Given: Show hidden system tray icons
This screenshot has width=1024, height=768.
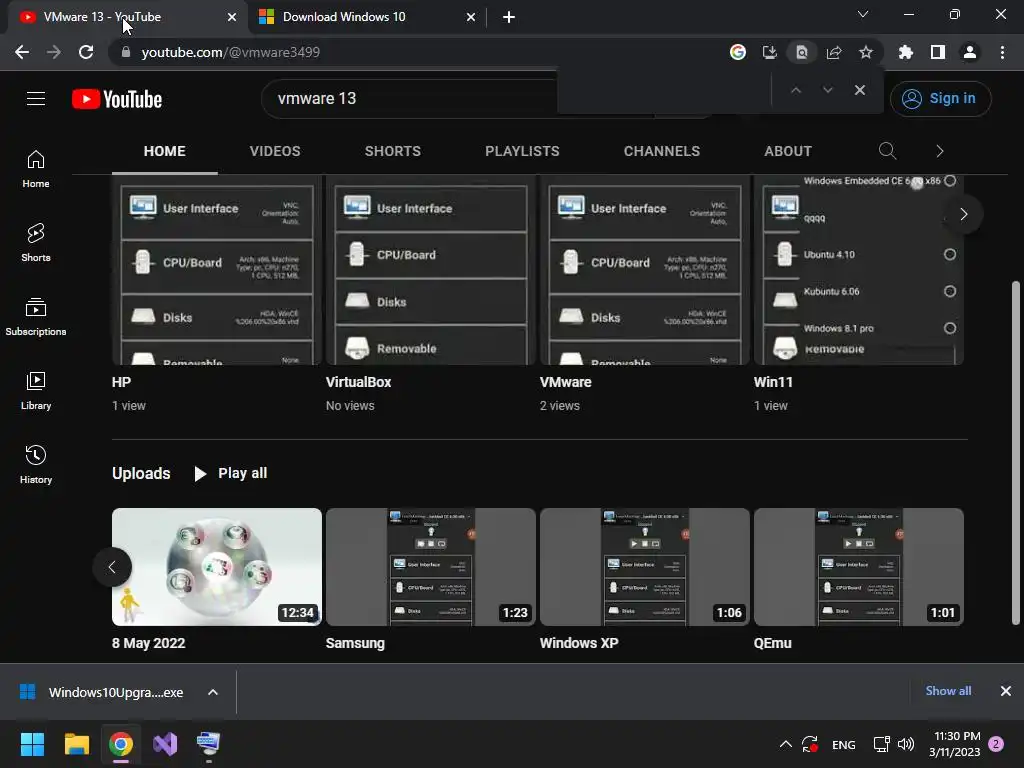Looking at the screenshot, I should pyautogui.click(x=786, y=744).
